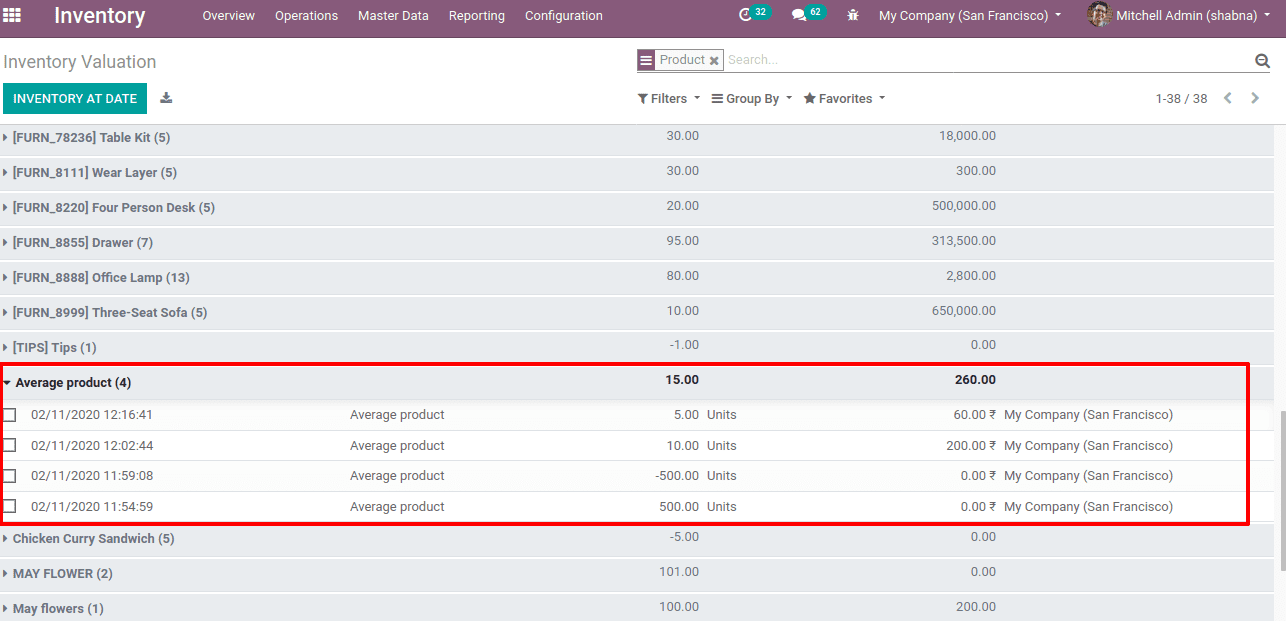Open the apps grid menu icon
Viewport: 1286px width, 621px height.
pos(12,15)
